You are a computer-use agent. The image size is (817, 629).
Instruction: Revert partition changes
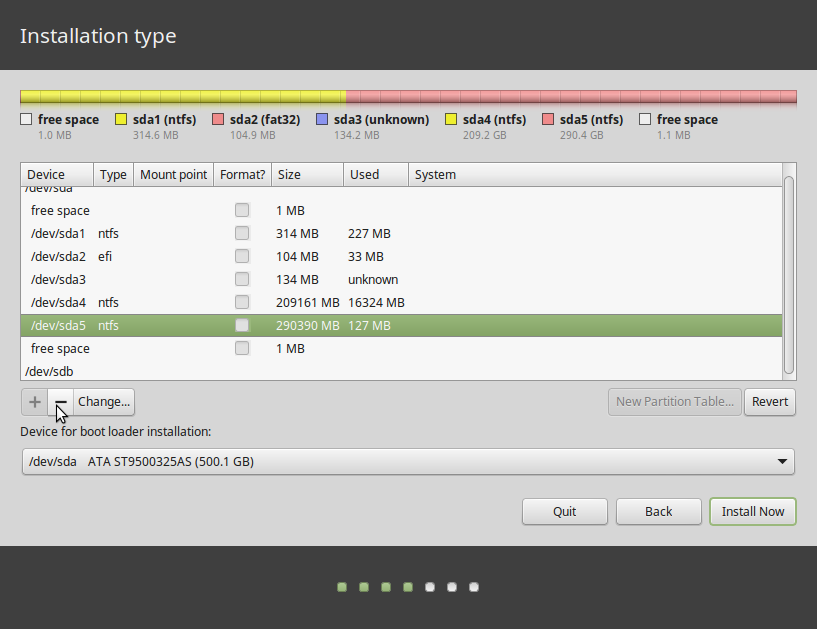770,402
